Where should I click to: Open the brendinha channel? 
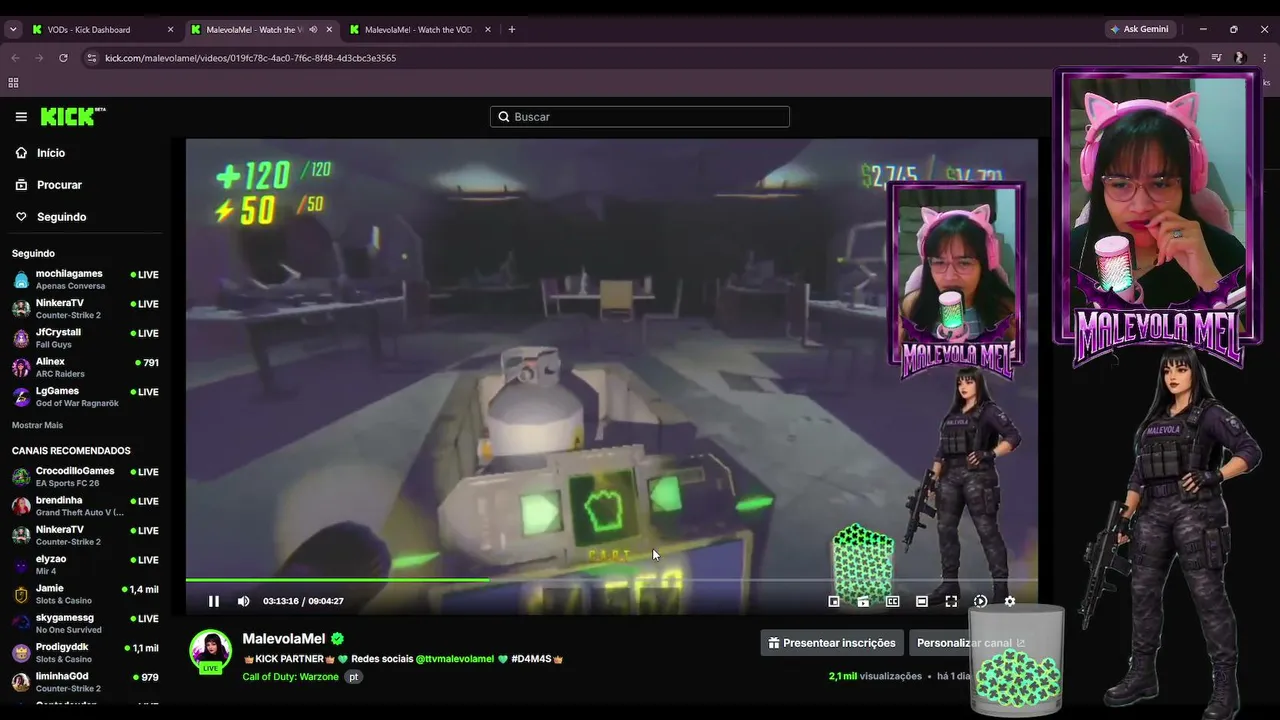[x=85, y=506]
